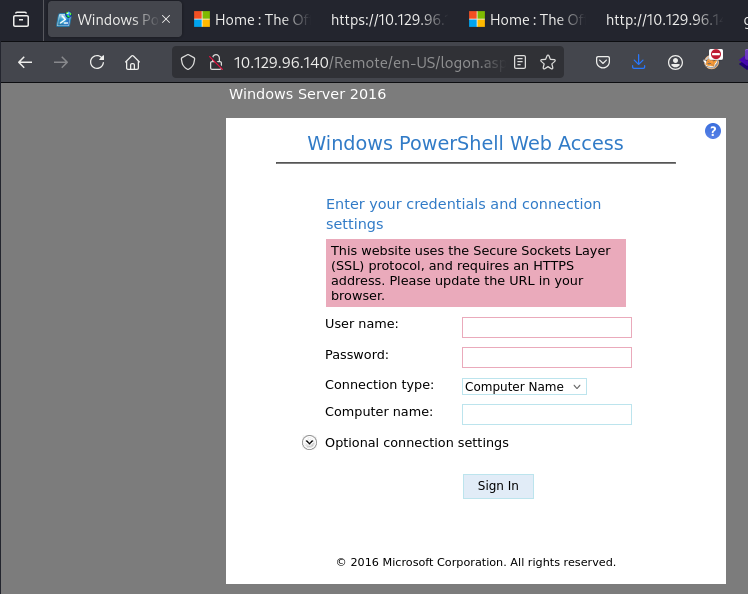Screen dimensions: 748x594
Task: Close the Windows PowerShell tab
Action: coord(166,19)
